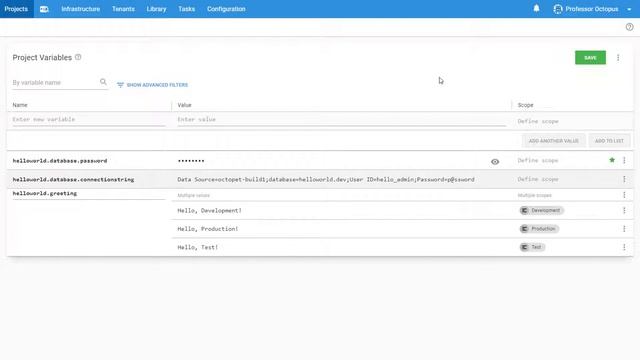Open the connectionstring row overflow menu
The width and height of the screenshot is (640, 360).
624,179
